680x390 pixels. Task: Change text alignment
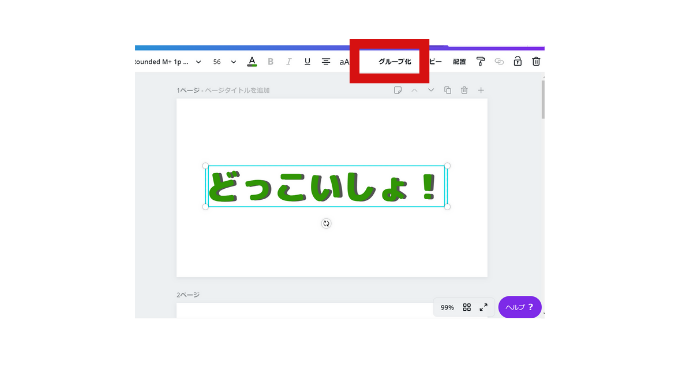(x=326, y=62)
